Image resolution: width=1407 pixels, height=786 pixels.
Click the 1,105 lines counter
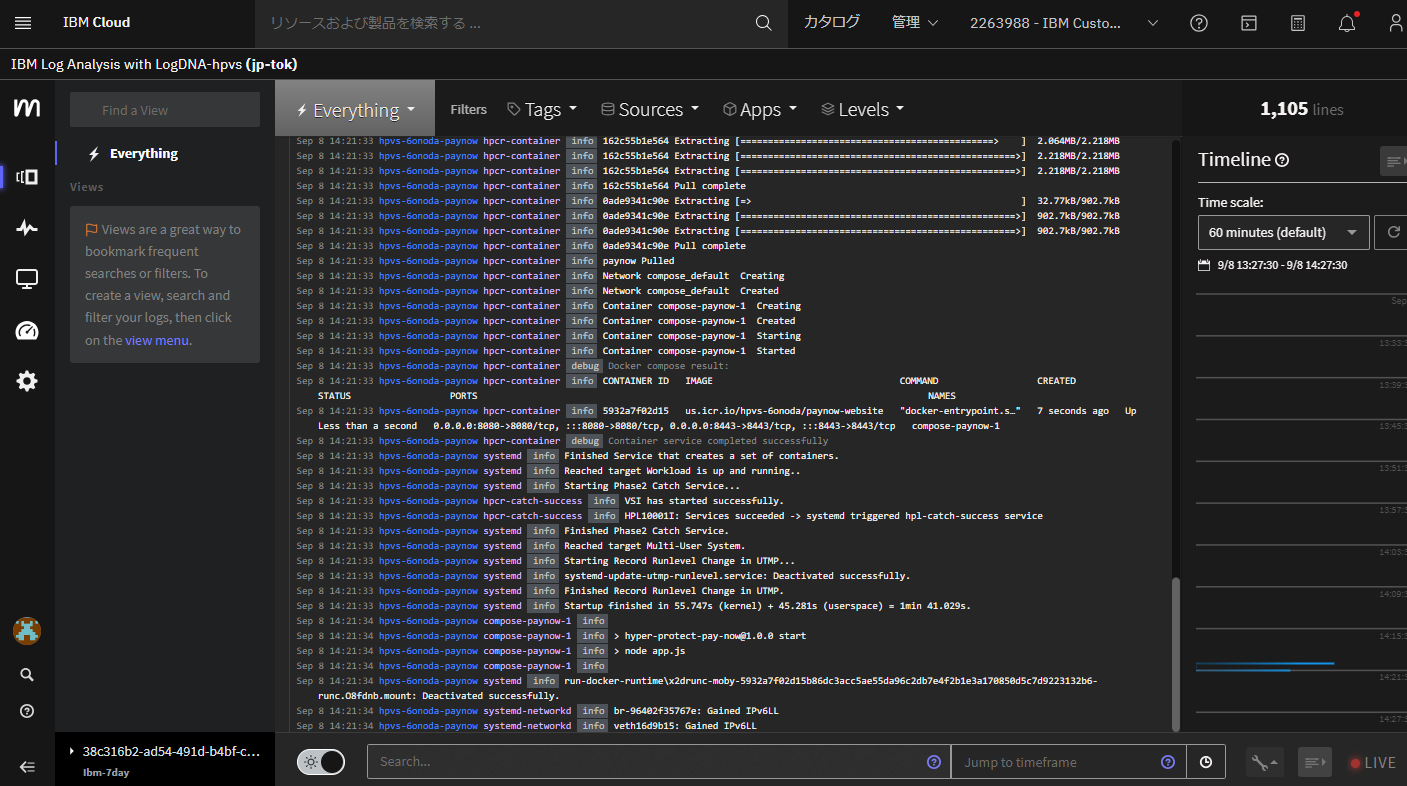click(x=1301, y=109)
